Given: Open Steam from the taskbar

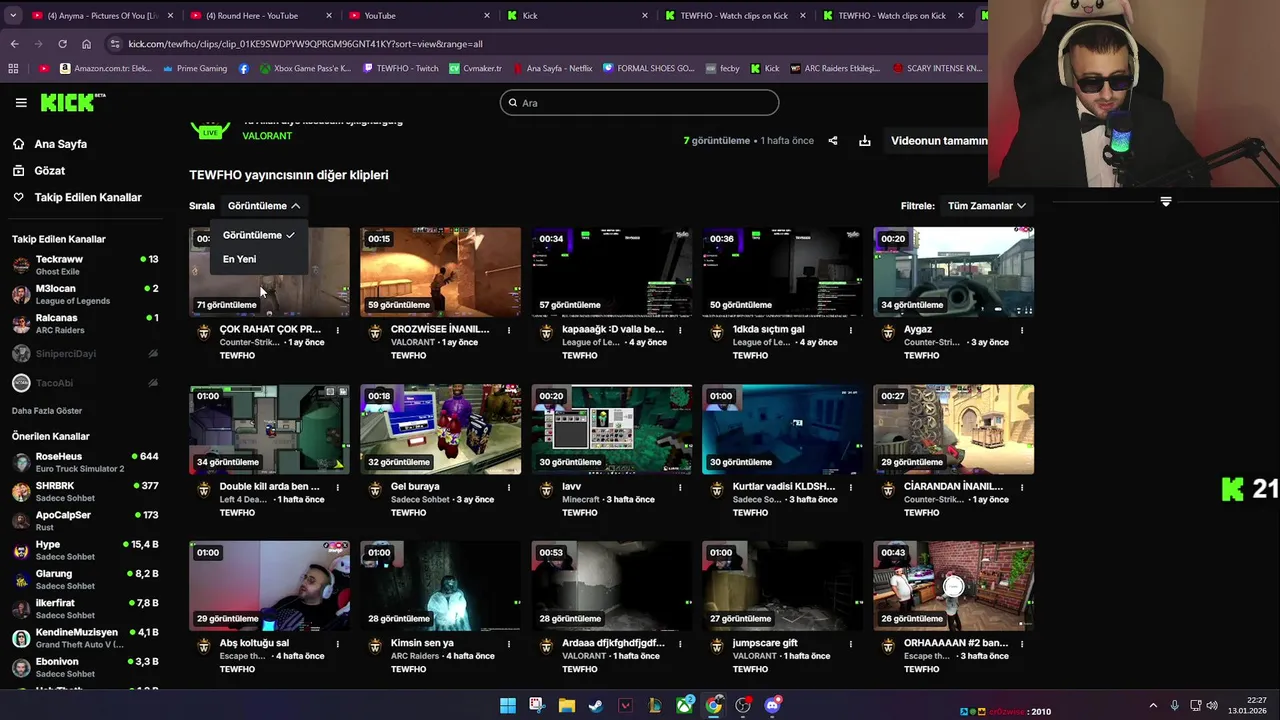Looking at the screenshot, I should click(596, 706).
